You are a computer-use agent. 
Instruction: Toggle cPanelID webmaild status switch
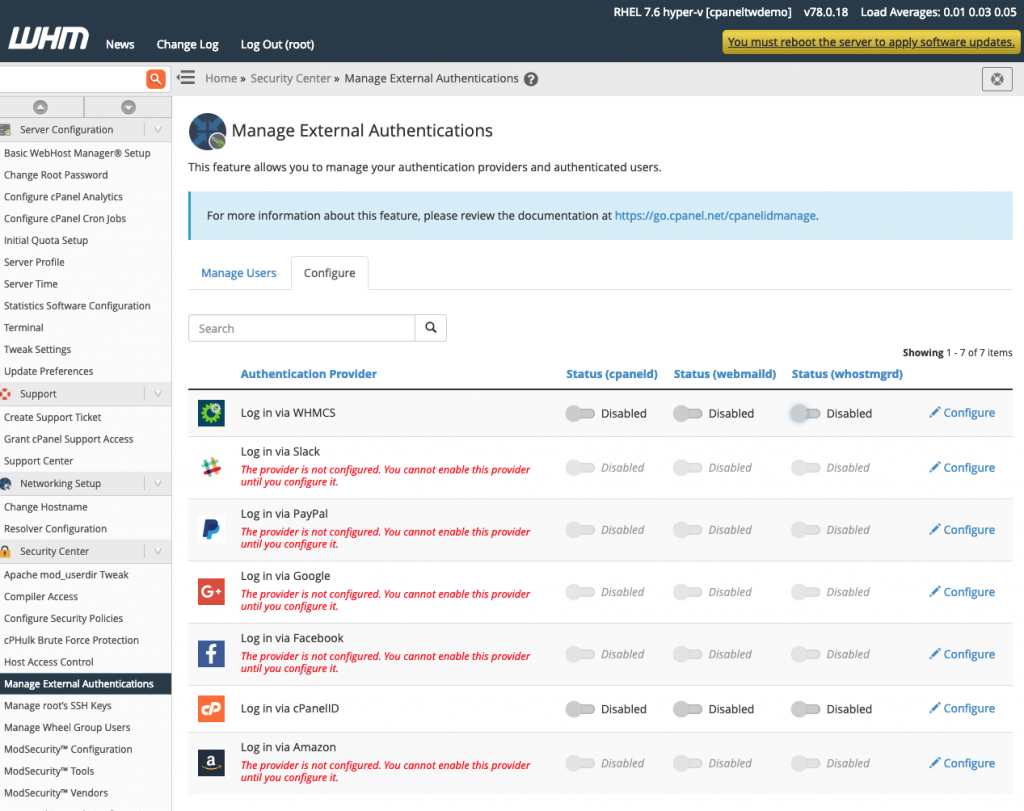click(x=688, y=709)
